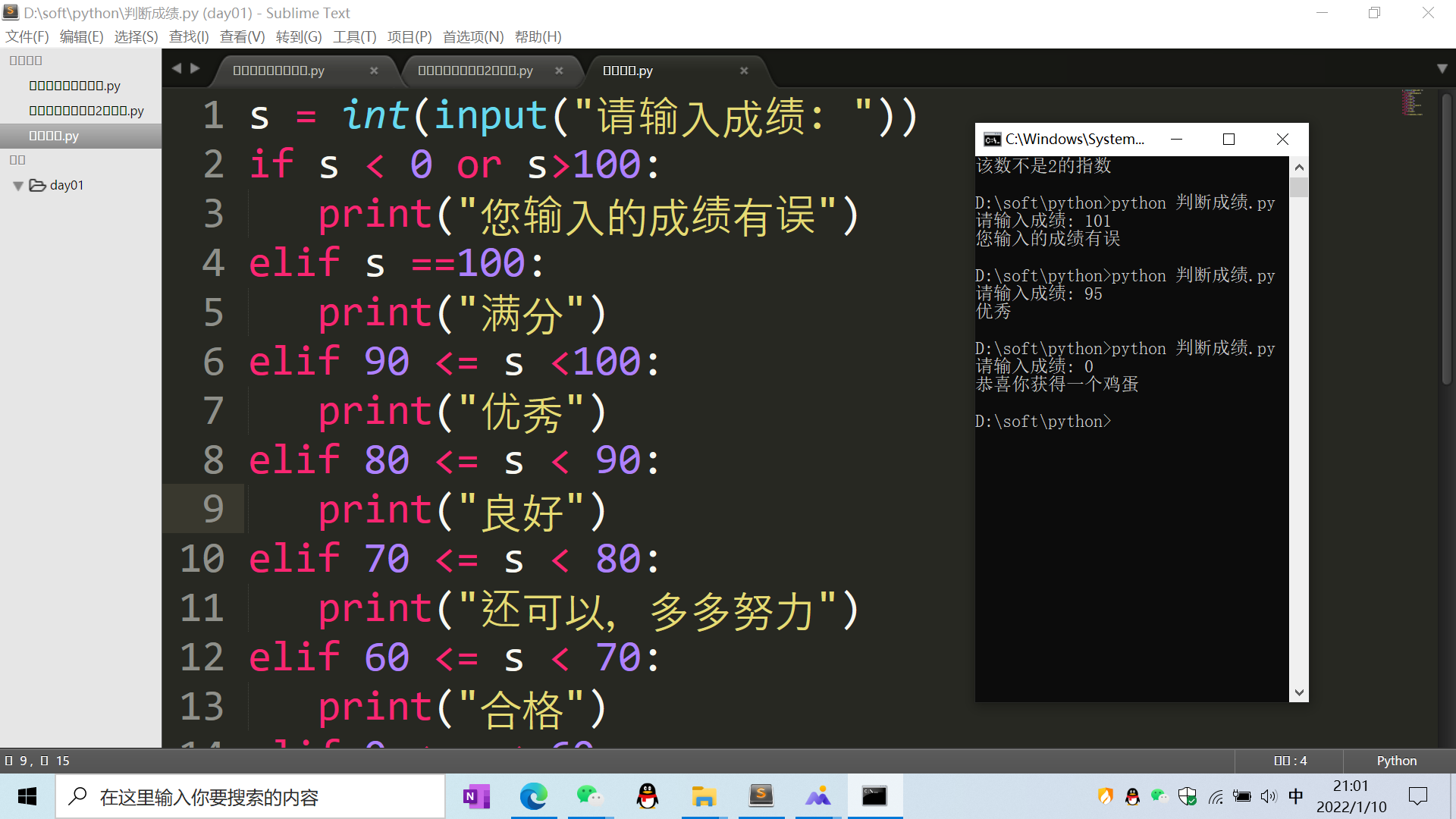Click the command prompt taskbar icon

pos(874,796)
